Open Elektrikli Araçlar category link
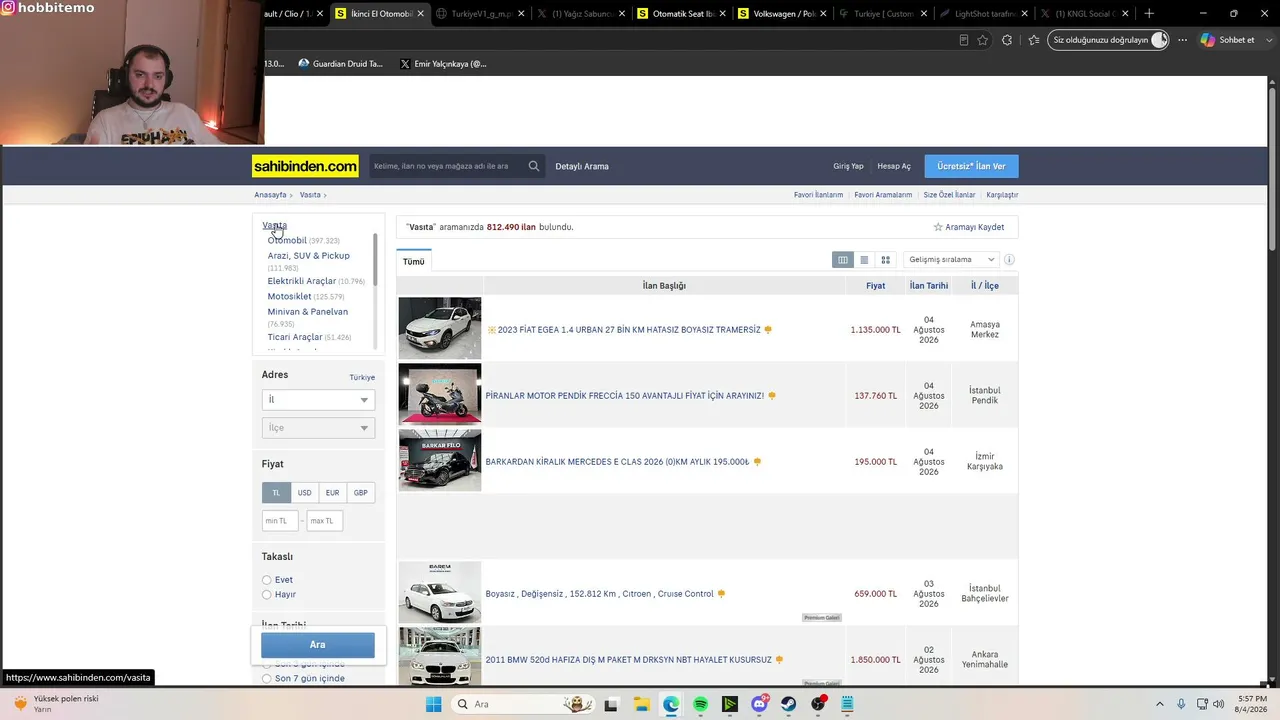1280x720 pixels. pos(302,281)
